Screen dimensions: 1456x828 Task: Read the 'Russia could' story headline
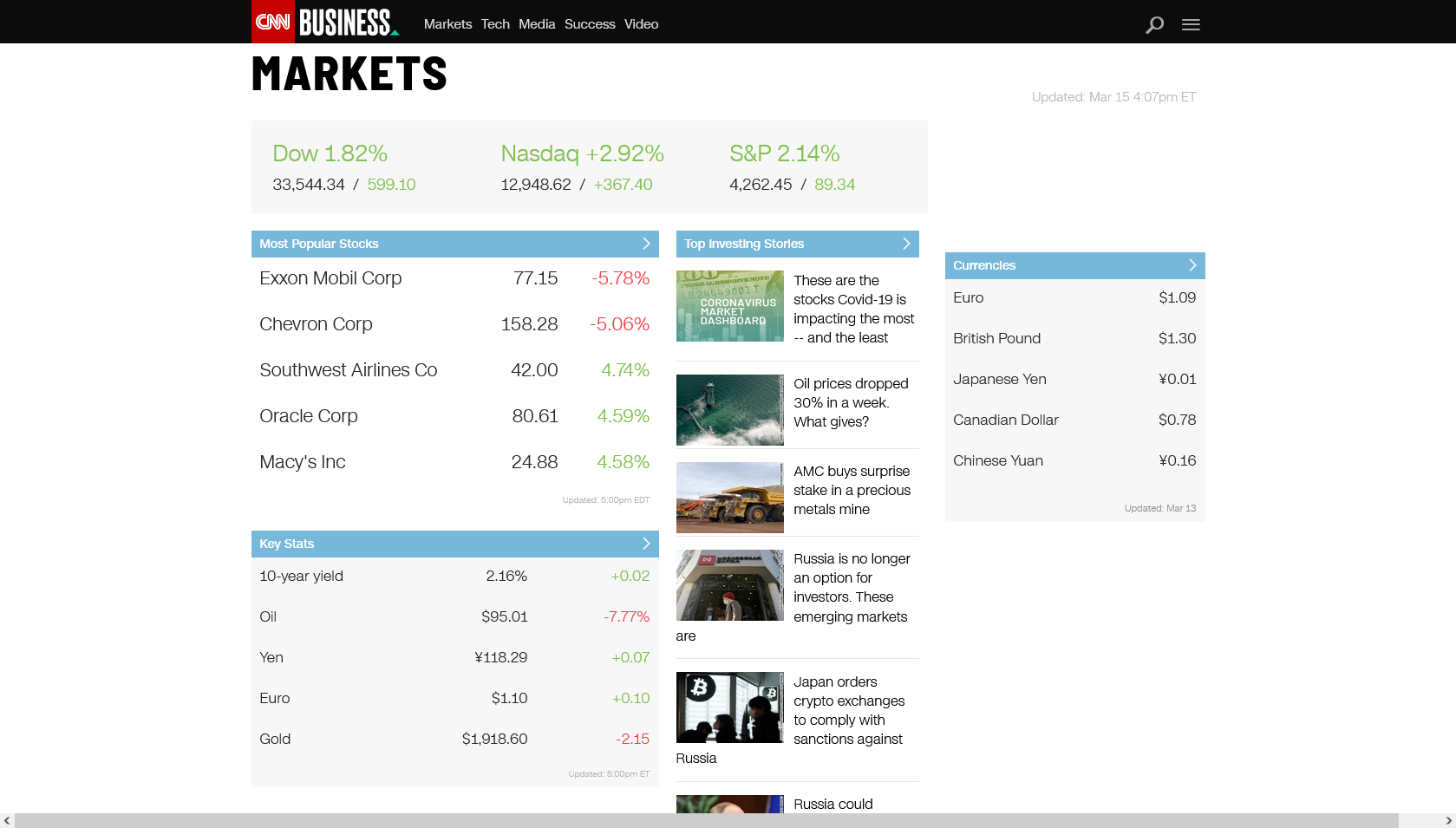tap(833, 804)
